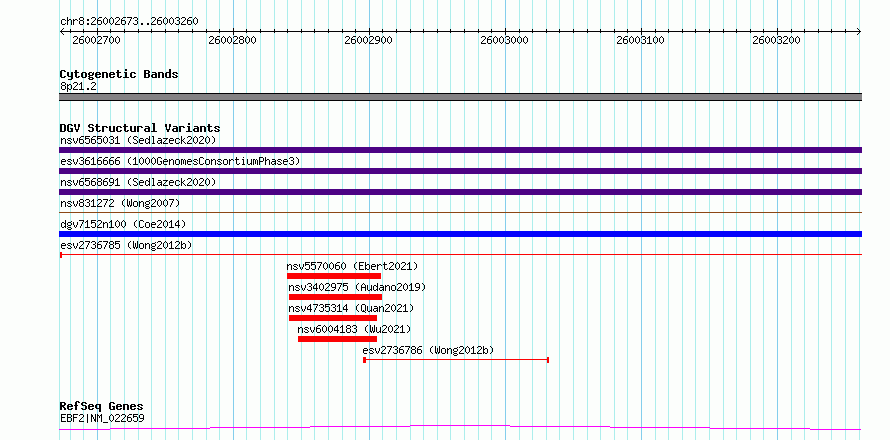Select the thin brown line under nsv831272
890x440 pixels.
(460, 212)
